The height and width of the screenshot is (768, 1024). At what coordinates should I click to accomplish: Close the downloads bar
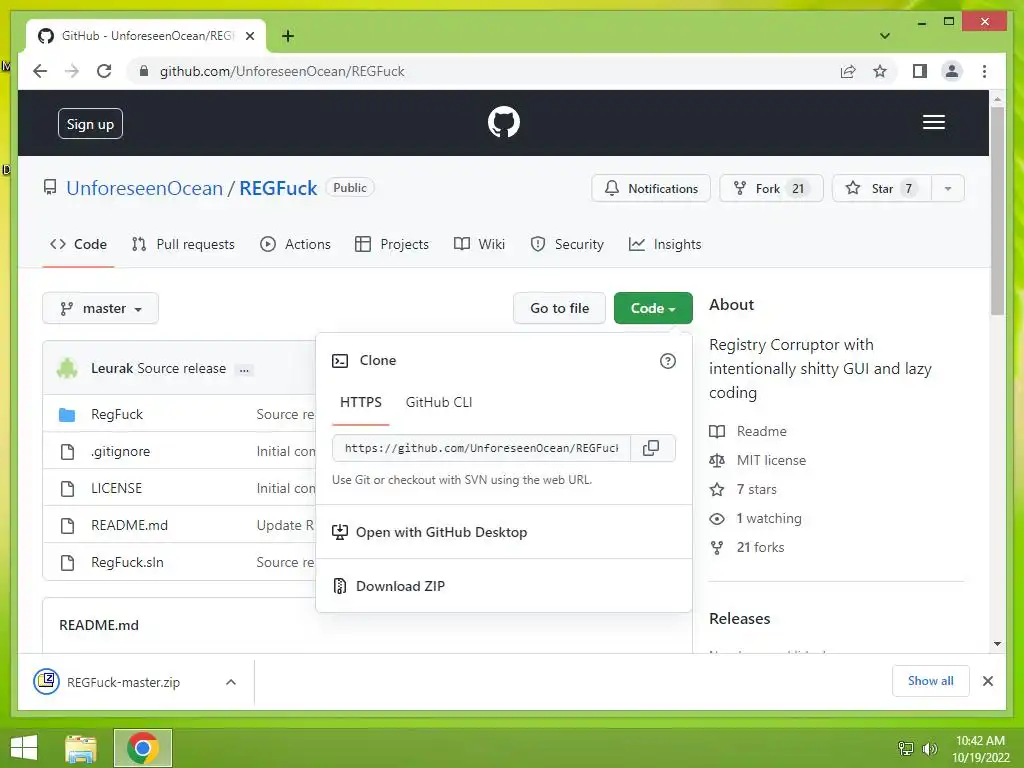click(x=987, y=681)
